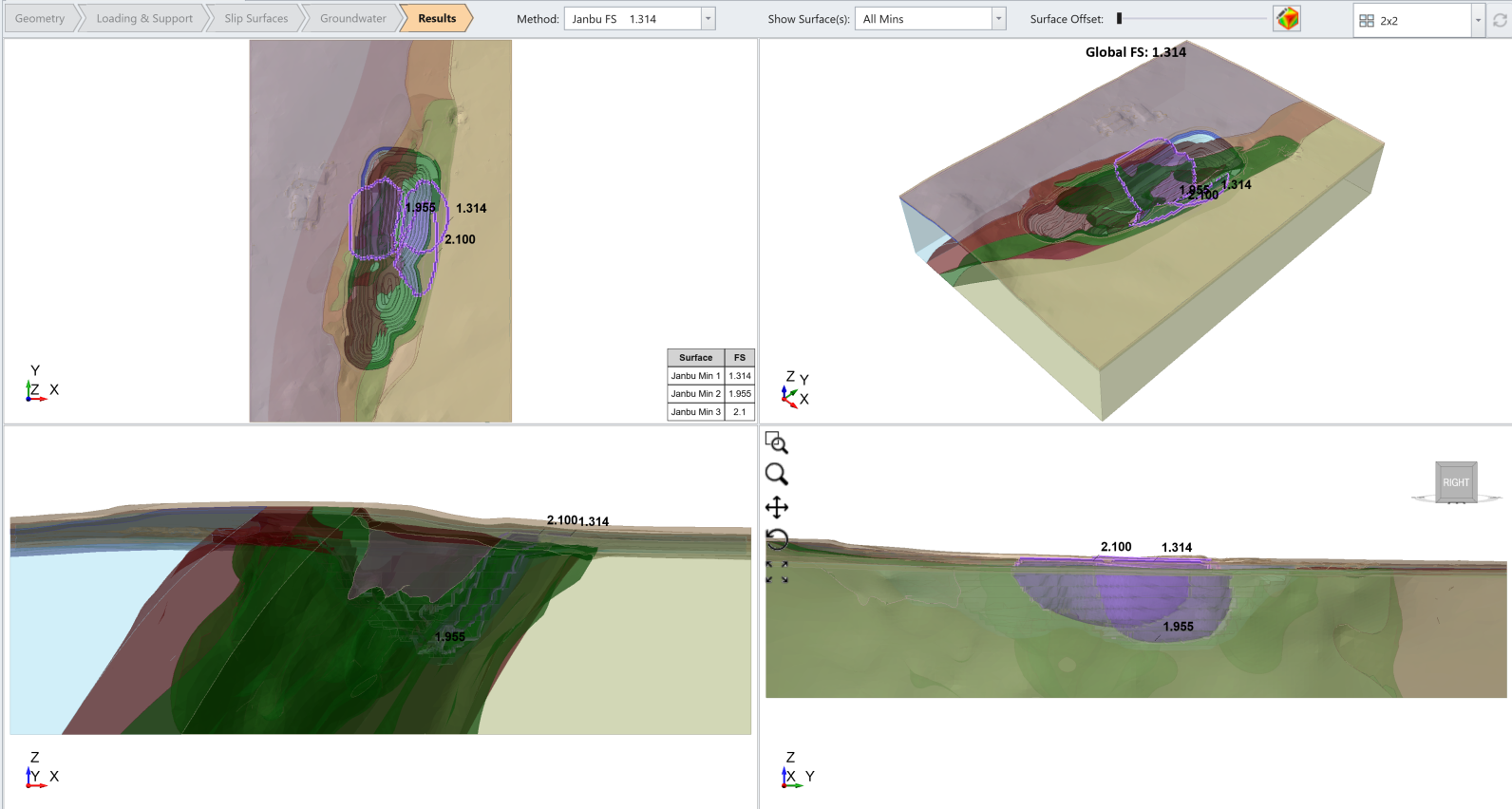Viewport: 1512px width, 809px height.
Task: Select the Janbu Min 3 table row
Action: coord(711,412)
